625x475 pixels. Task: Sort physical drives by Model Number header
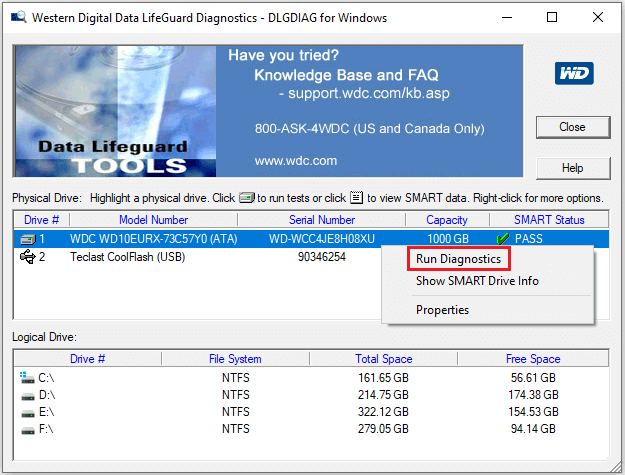click(x=153, y=220)
